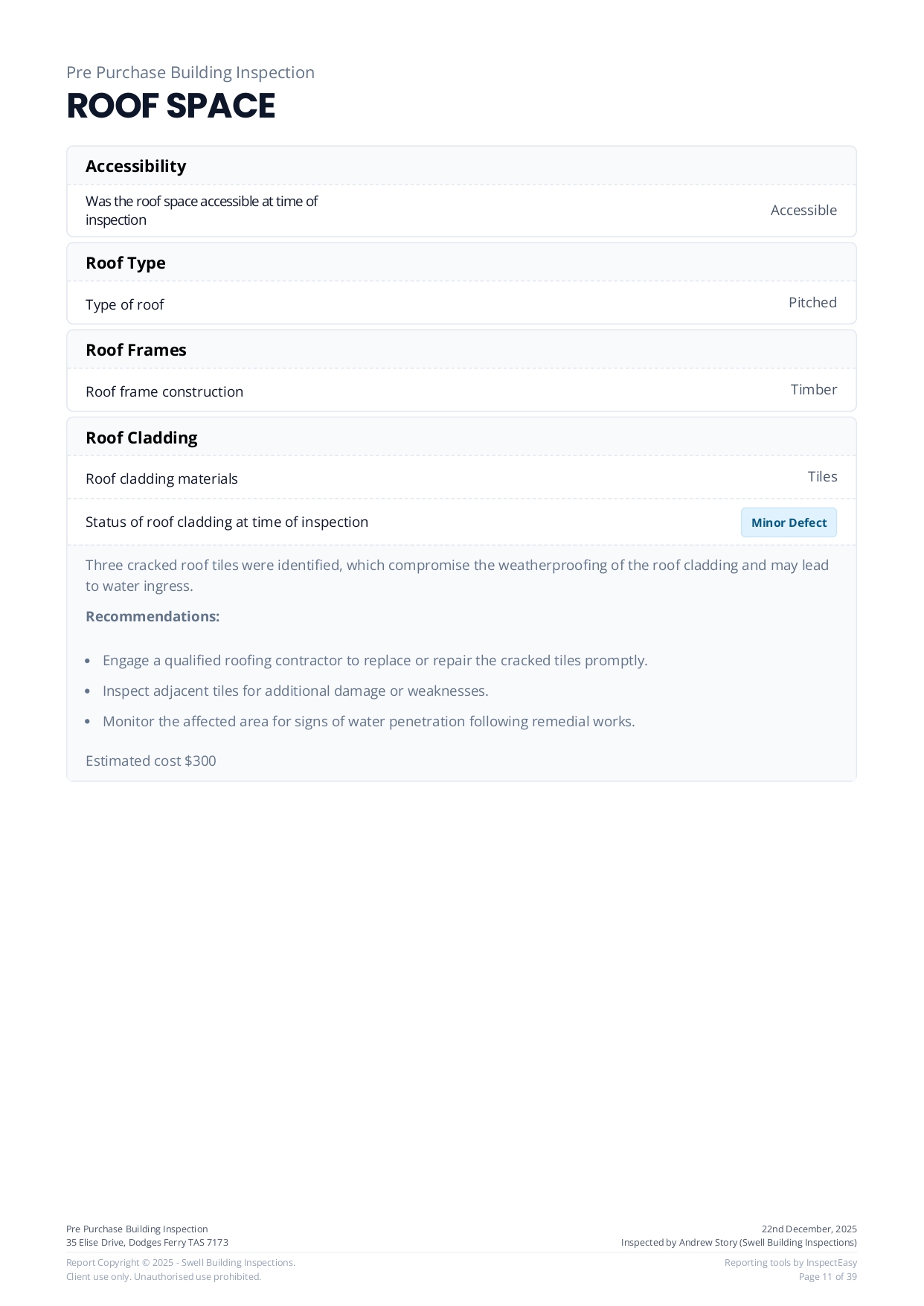Viewport: 924px width, 1306px height.
Task: Select the Pitched roof type value
Action: click(812, 303)
